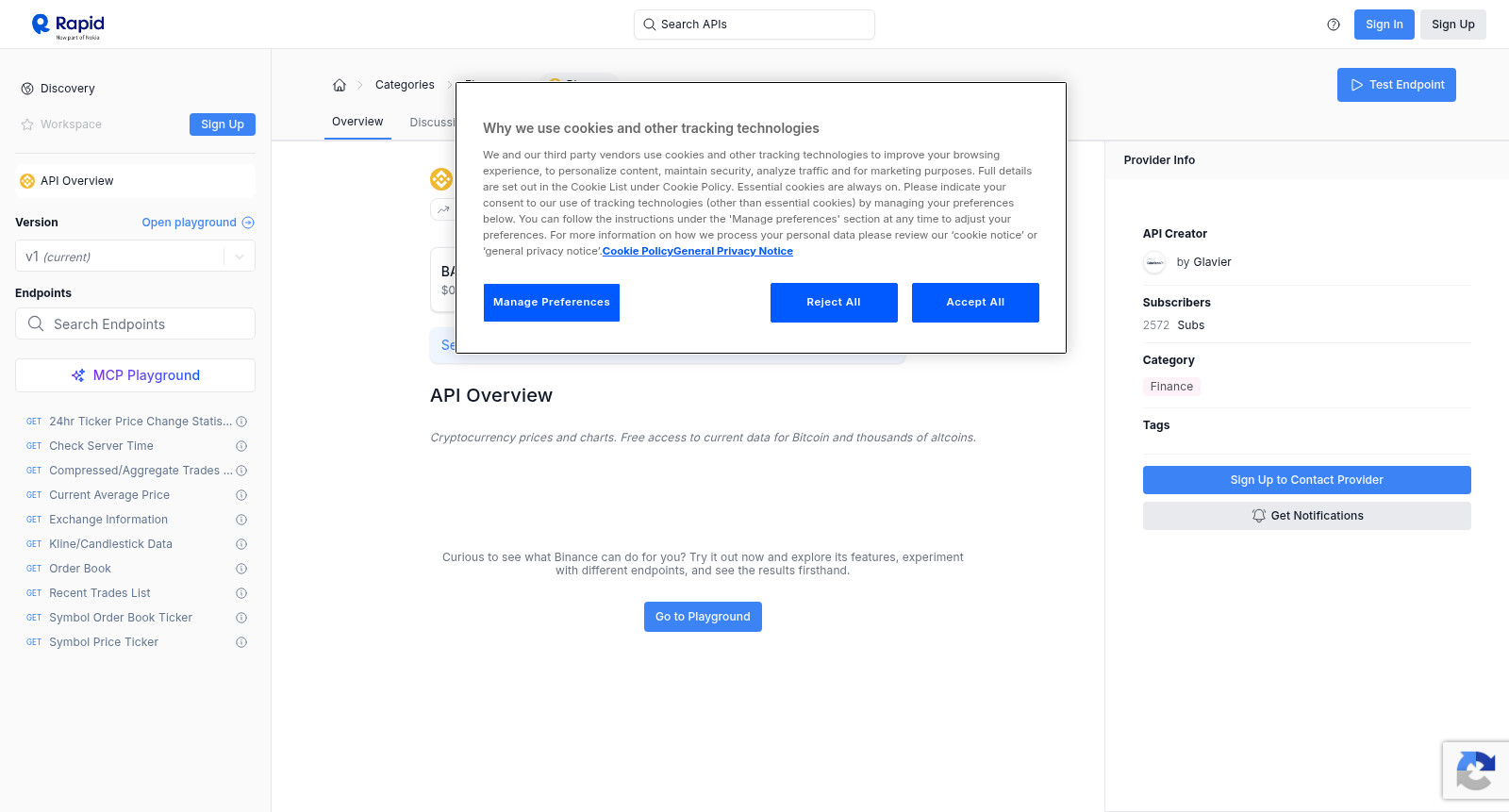Show info for Check Server Time endpoint
The width and height of the screenshot is (1509, 812).
tap(241, 446)
